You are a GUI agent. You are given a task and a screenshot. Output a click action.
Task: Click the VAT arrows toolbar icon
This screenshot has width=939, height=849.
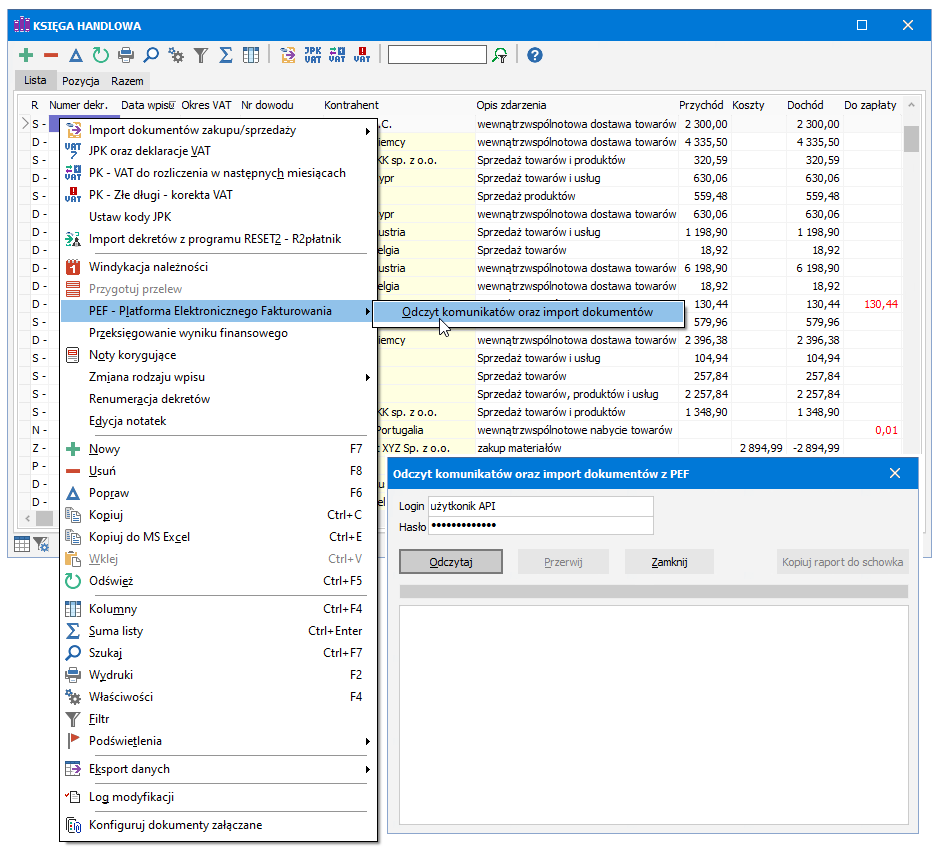point(337,56)
